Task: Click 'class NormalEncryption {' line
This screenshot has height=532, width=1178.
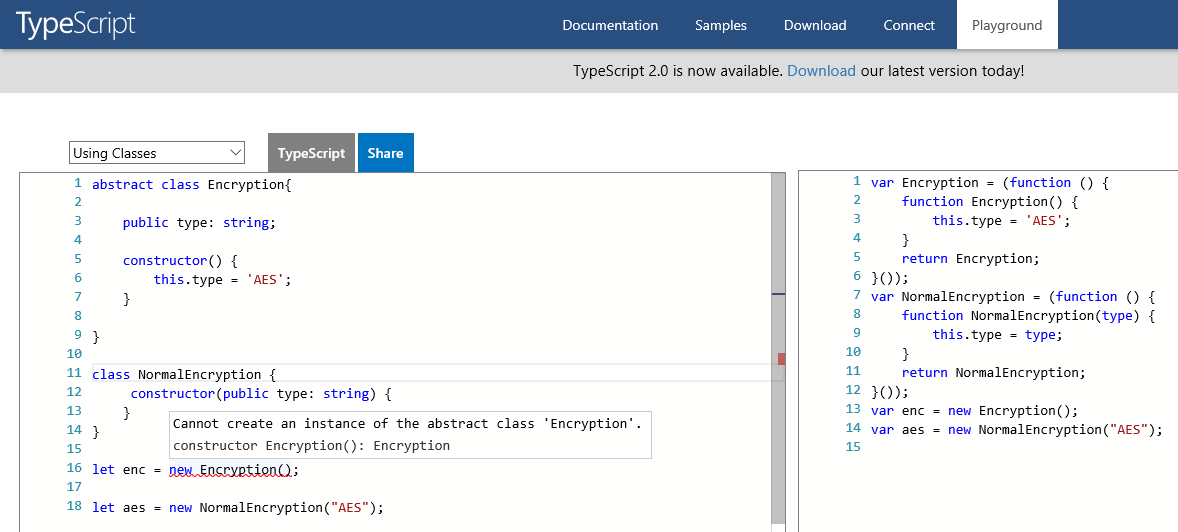Action: [184, 374]
